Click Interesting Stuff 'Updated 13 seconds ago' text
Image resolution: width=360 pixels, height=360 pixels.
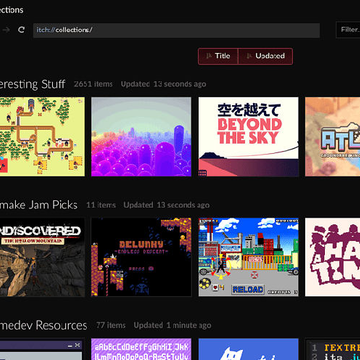coord(163,84)
